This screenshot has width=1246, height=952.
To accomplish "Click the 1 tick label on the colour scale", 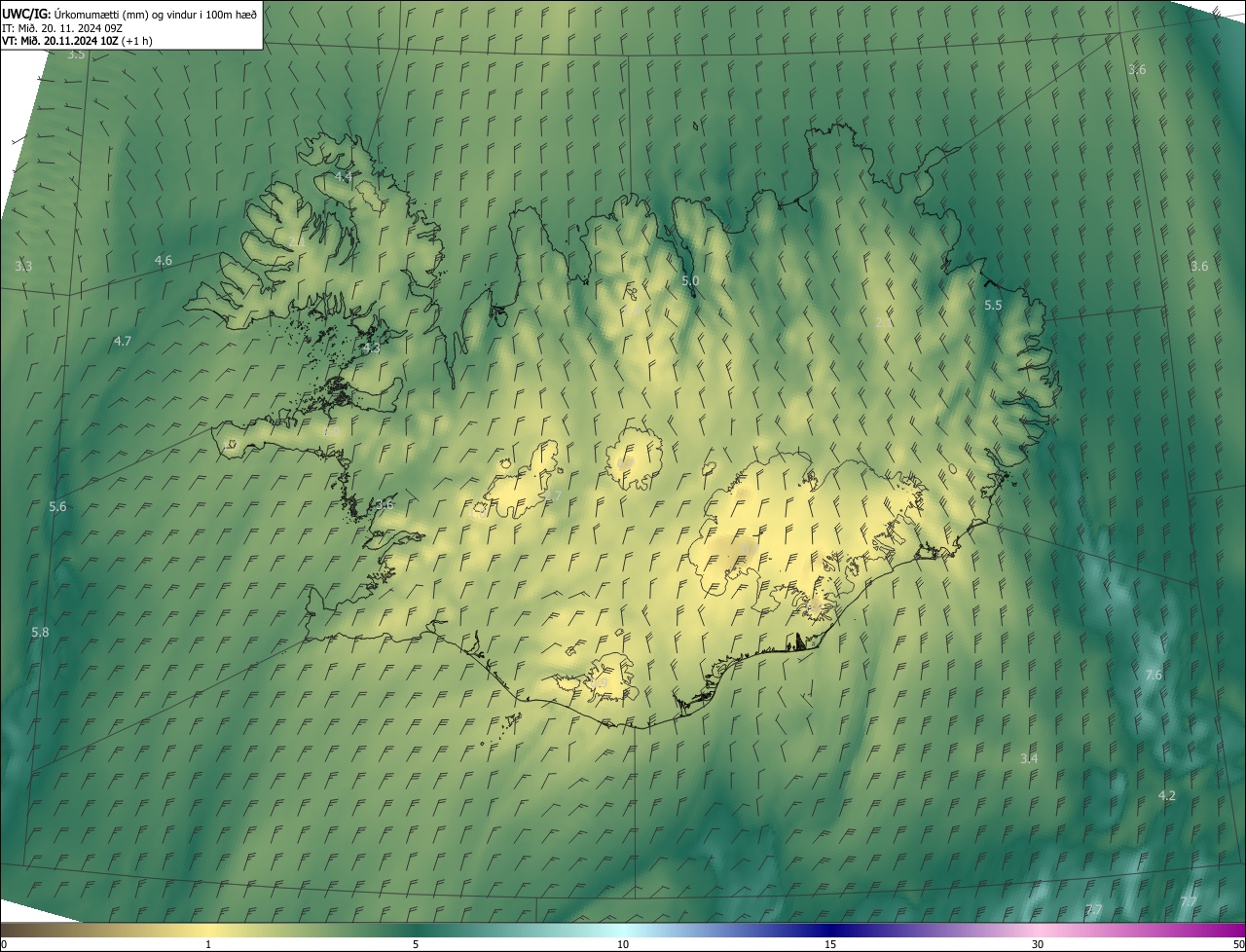I will point(208,944).
